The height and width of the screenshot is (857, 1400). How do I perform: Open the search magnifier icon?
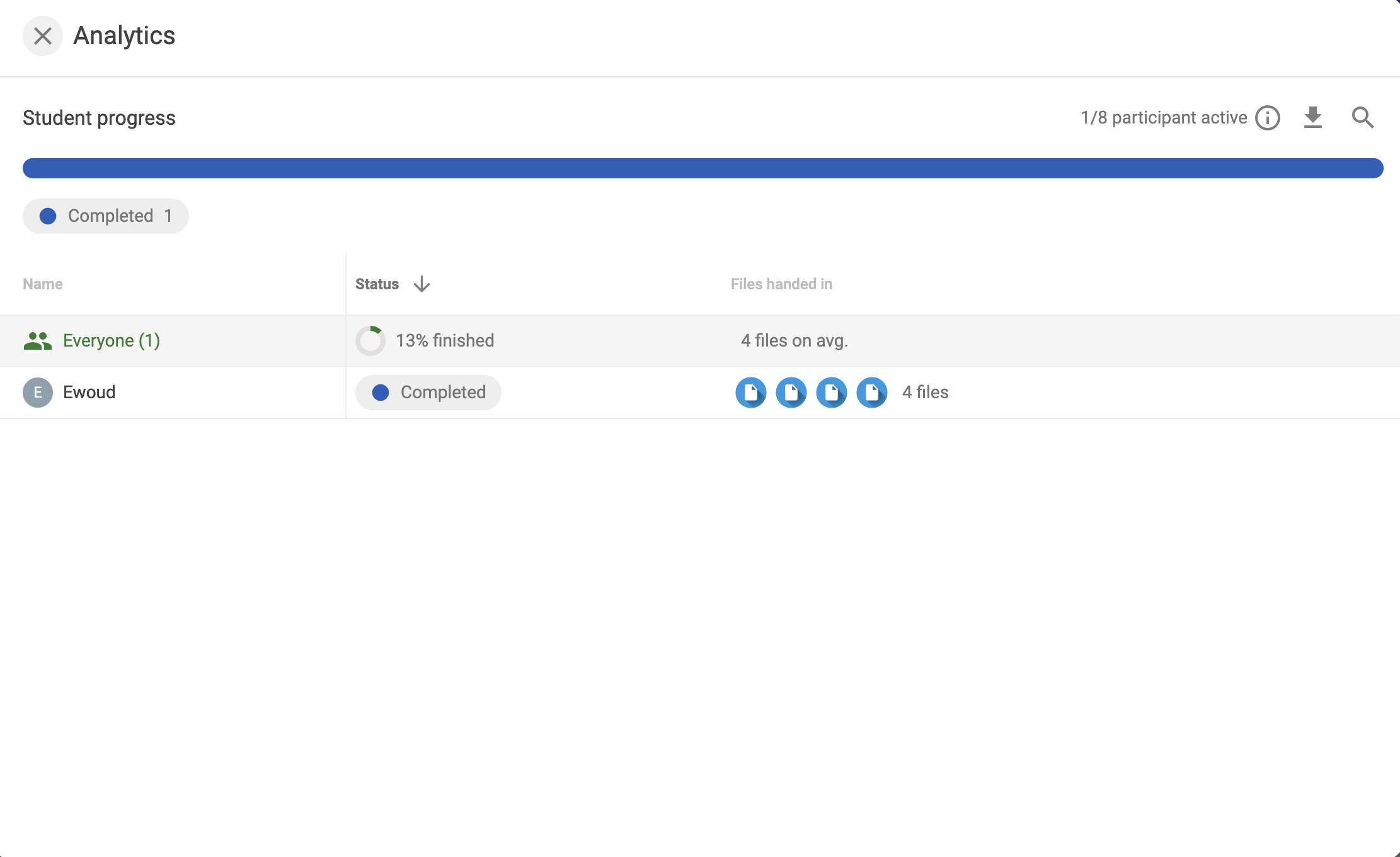pyautogui.click(x=1363, y=118)
